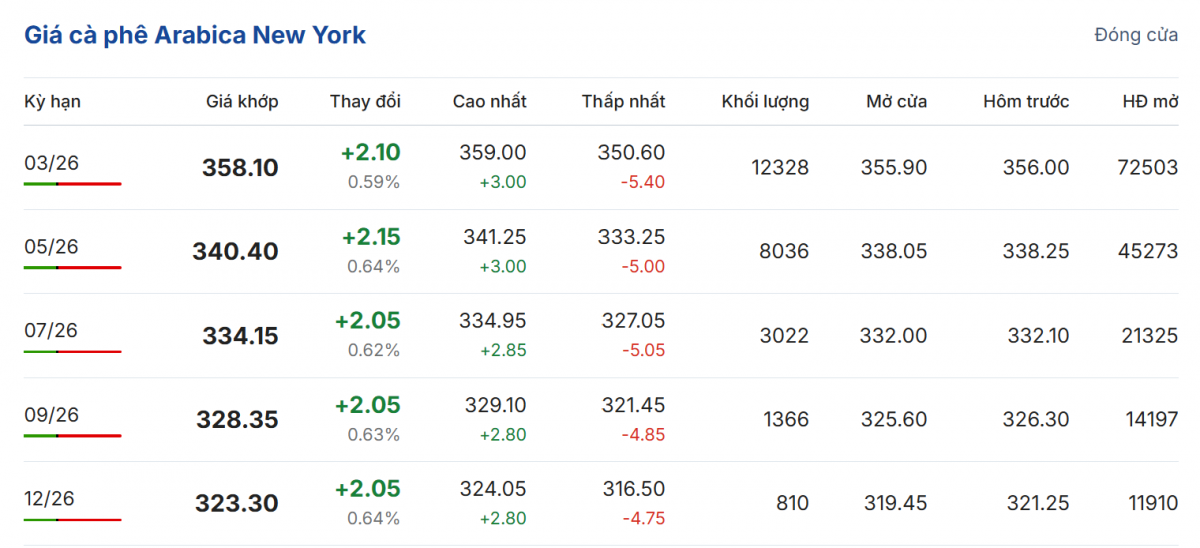The height and width of the screenshot is (548, 1200).
Task: Click the 12/26 contract term
Action: click(51, 499)
